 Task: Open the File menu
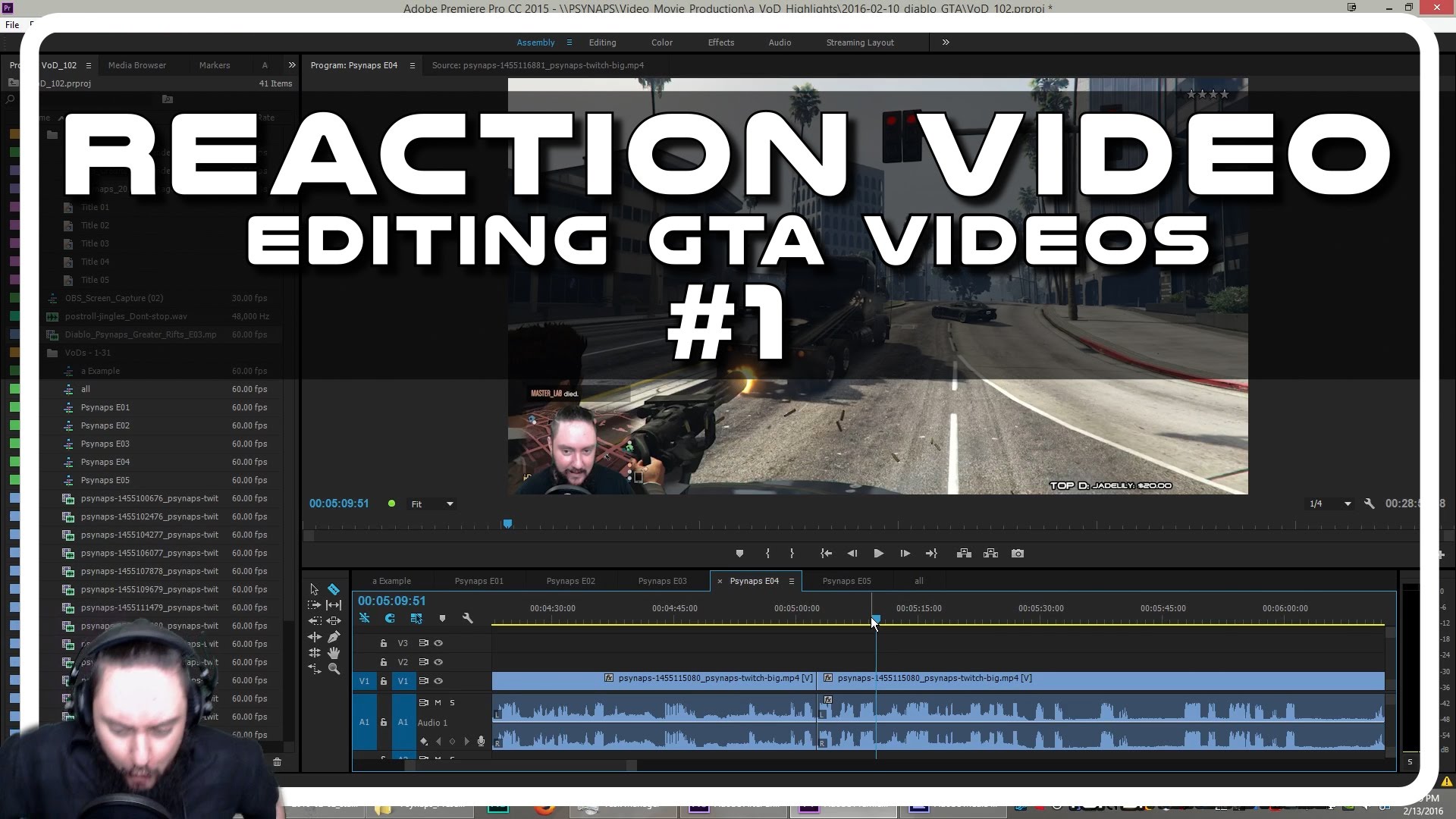[x=12, y=24]
